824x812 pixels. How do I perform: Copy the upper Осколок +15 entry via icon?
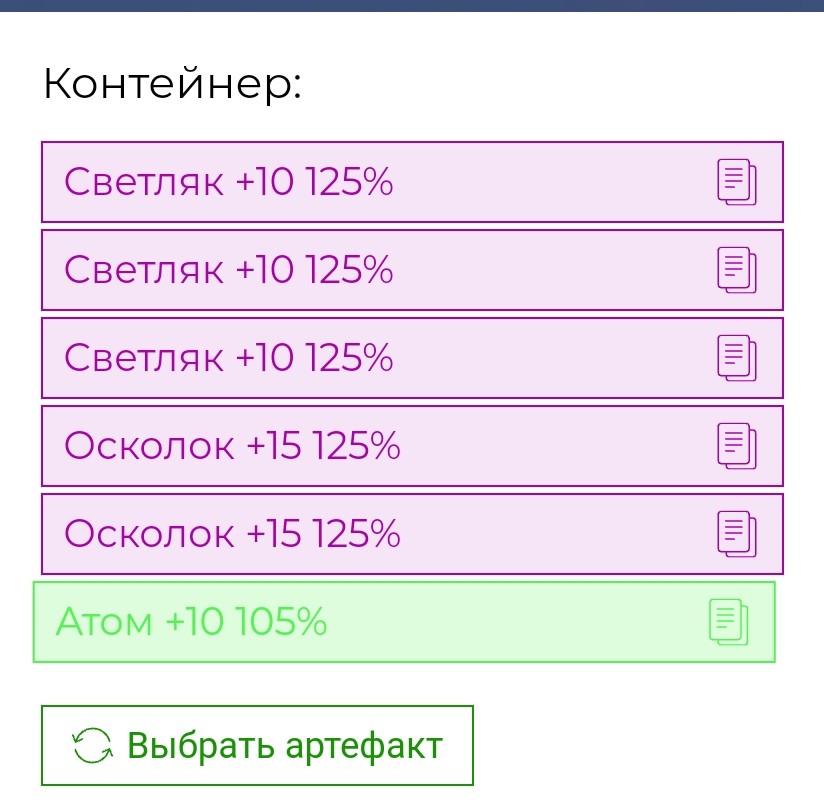737,446
